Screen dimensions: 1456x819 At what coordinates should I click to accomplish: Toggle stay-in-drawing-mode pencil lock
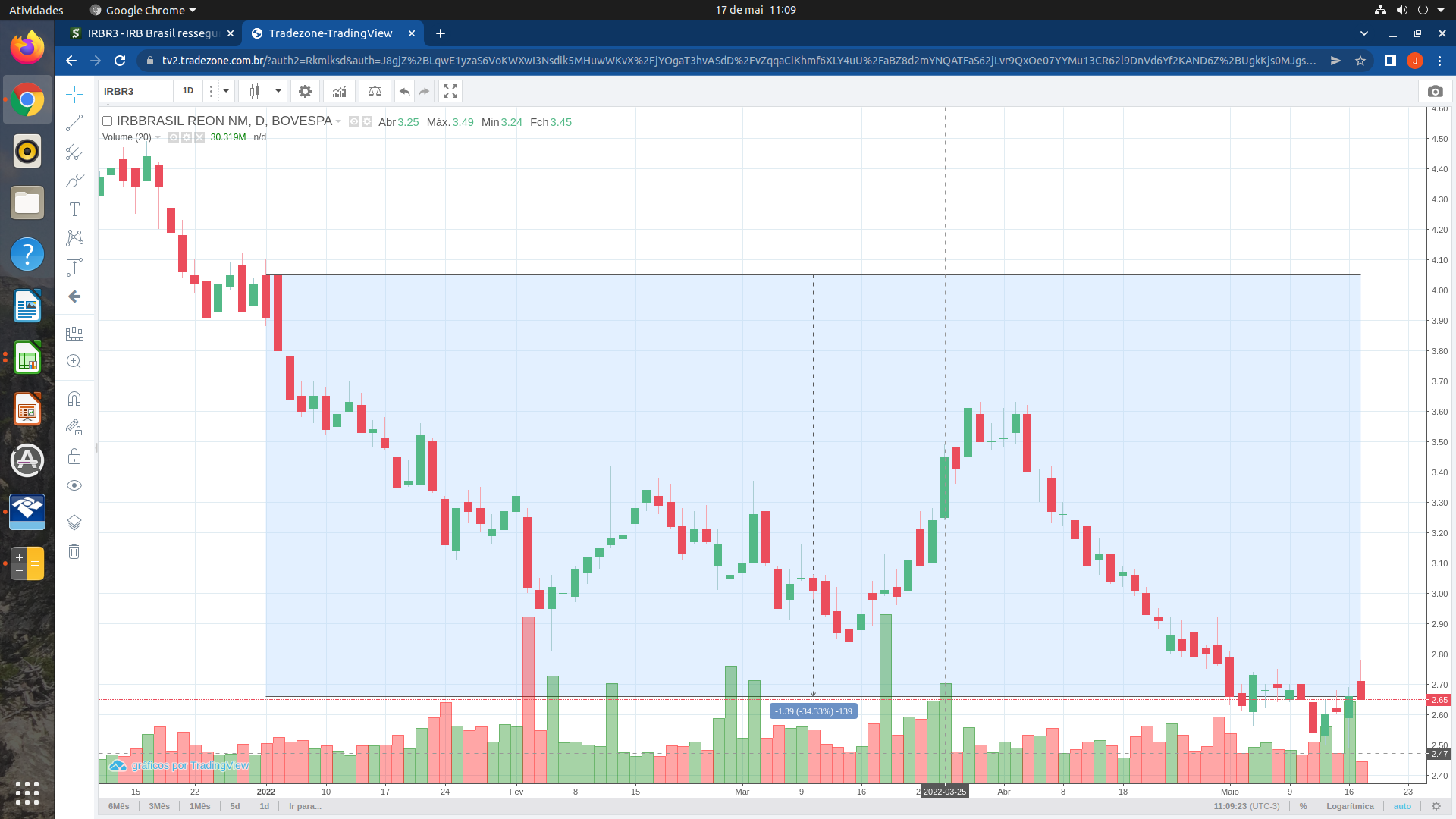(x=74, y=428)
